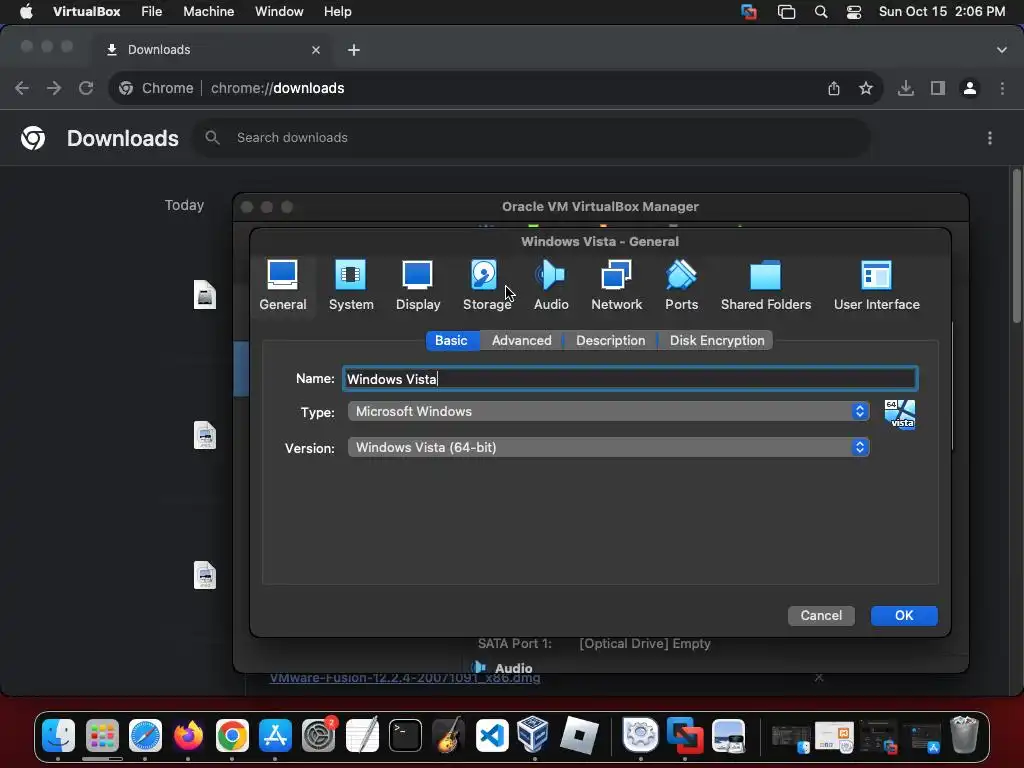Expand the Version dropdown Windows Vista (64-bit)
This screenshot has width=1024, height=768.
click(x=609, y=447)
